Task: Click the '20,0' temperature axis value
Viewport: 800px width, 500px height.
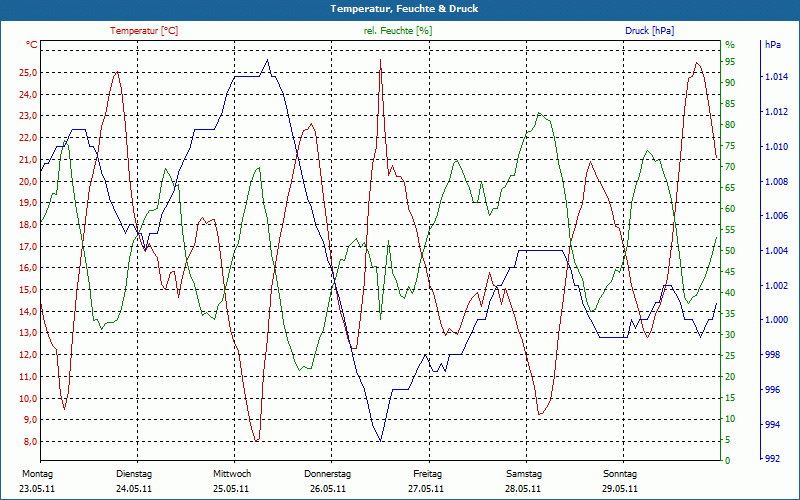Action: pos(28,181)
